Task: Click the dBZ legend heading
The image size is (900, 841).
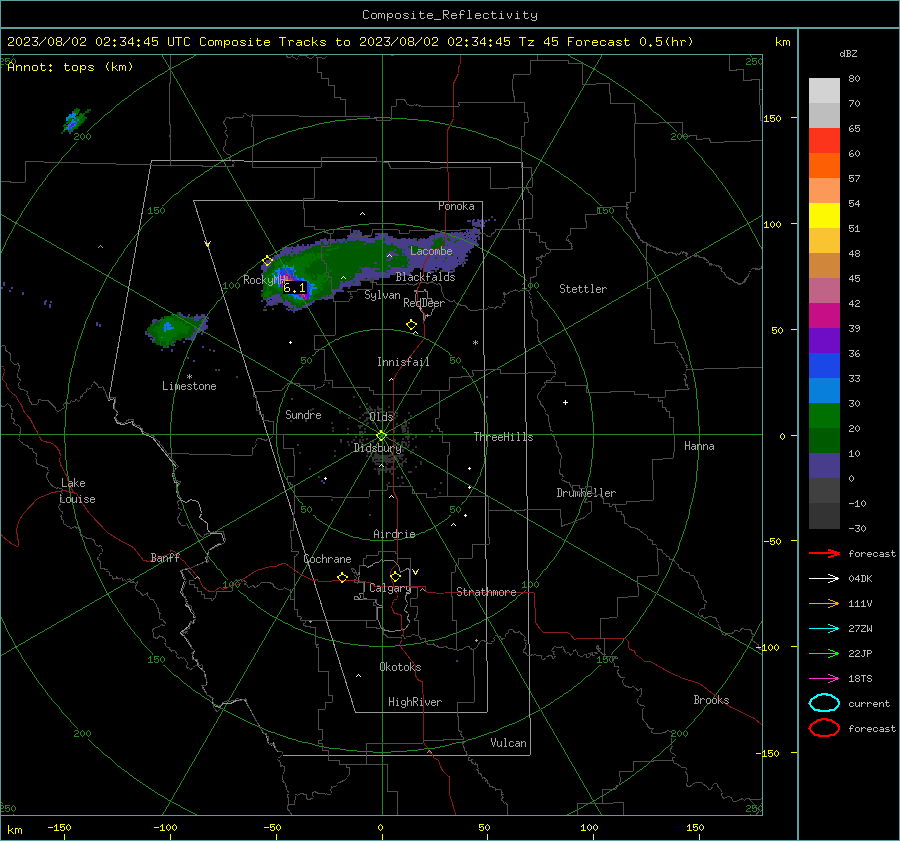Action: click(x=848, y=54)
